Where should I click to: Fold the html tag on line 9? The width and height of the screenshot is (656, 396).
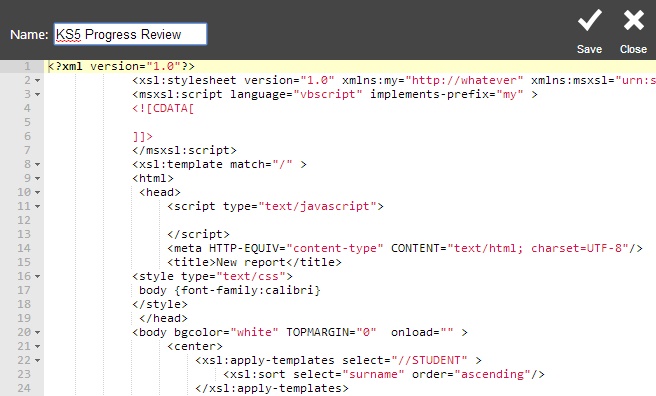point(37,179)
